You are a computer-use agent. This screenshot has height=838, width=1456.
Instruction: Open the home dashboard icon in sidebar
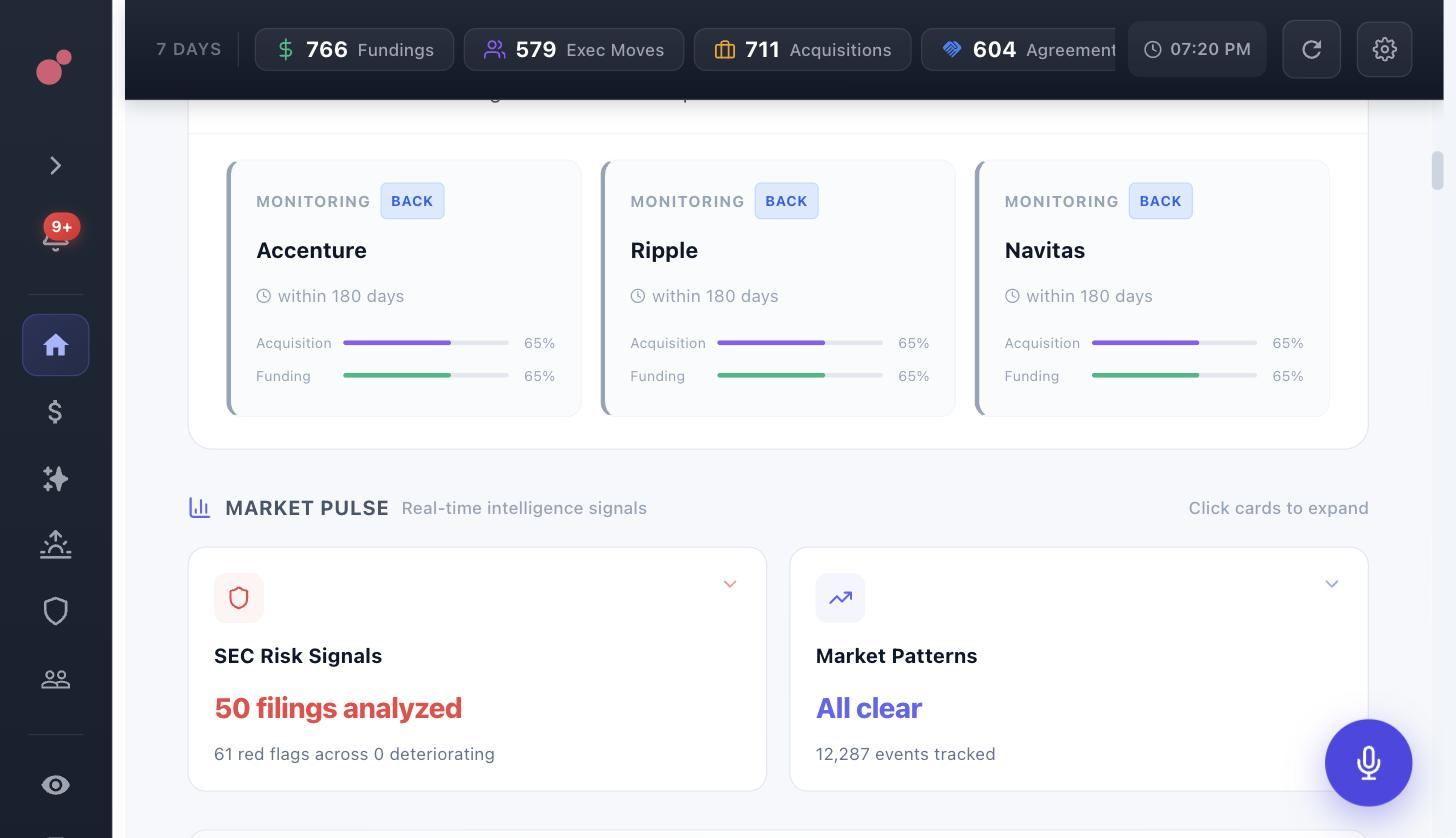pyautogui.click(x=56, y=345)
